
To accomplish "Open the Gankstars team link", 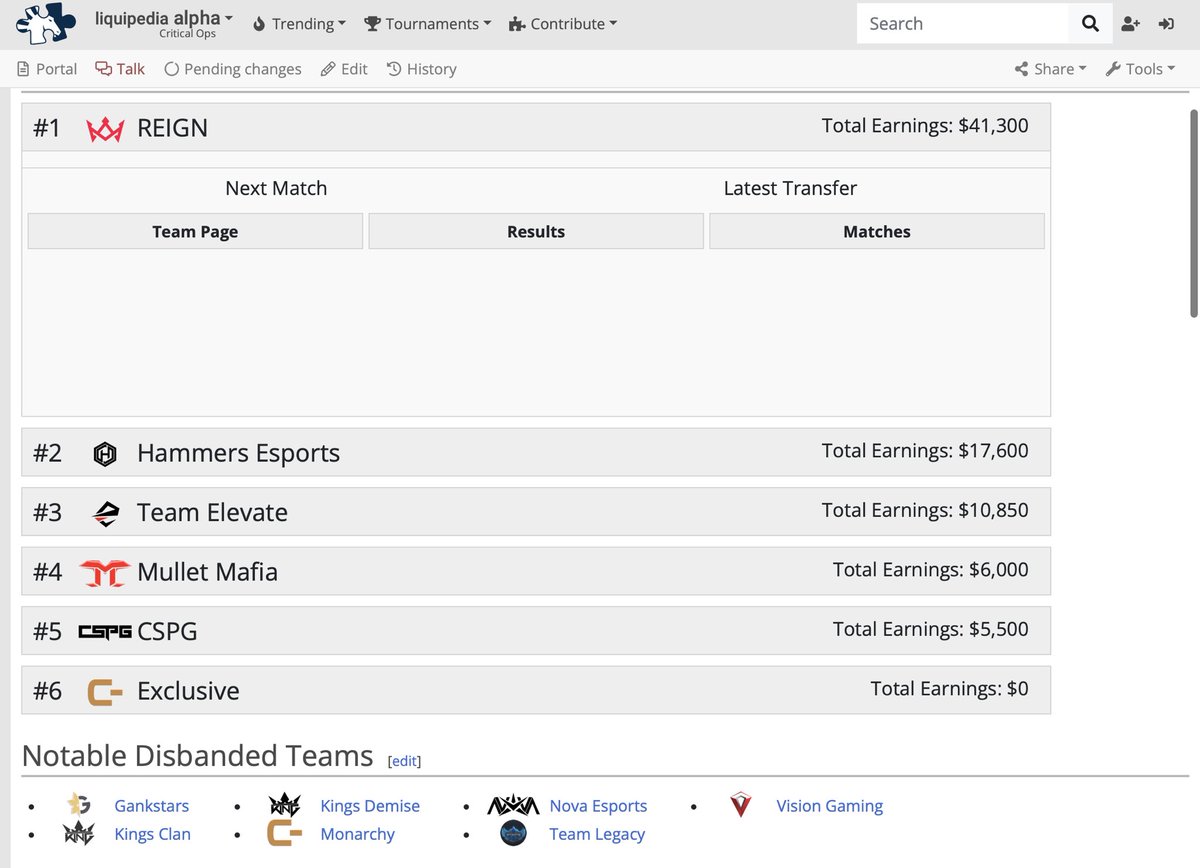I will click(x=151, y=806).
